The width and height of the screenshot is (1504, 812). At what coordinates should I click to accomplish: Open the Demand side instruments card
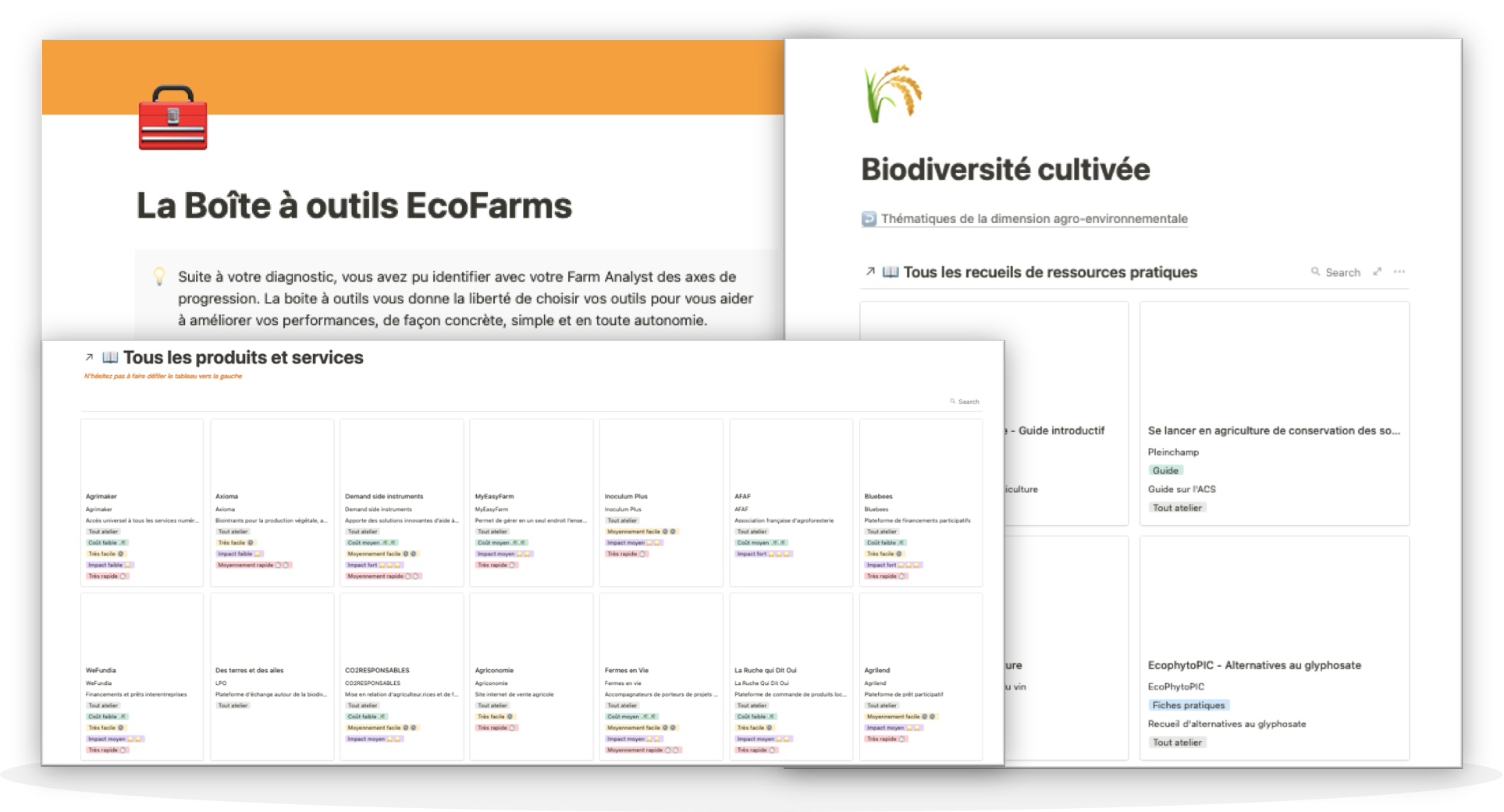tap(401, 502)
